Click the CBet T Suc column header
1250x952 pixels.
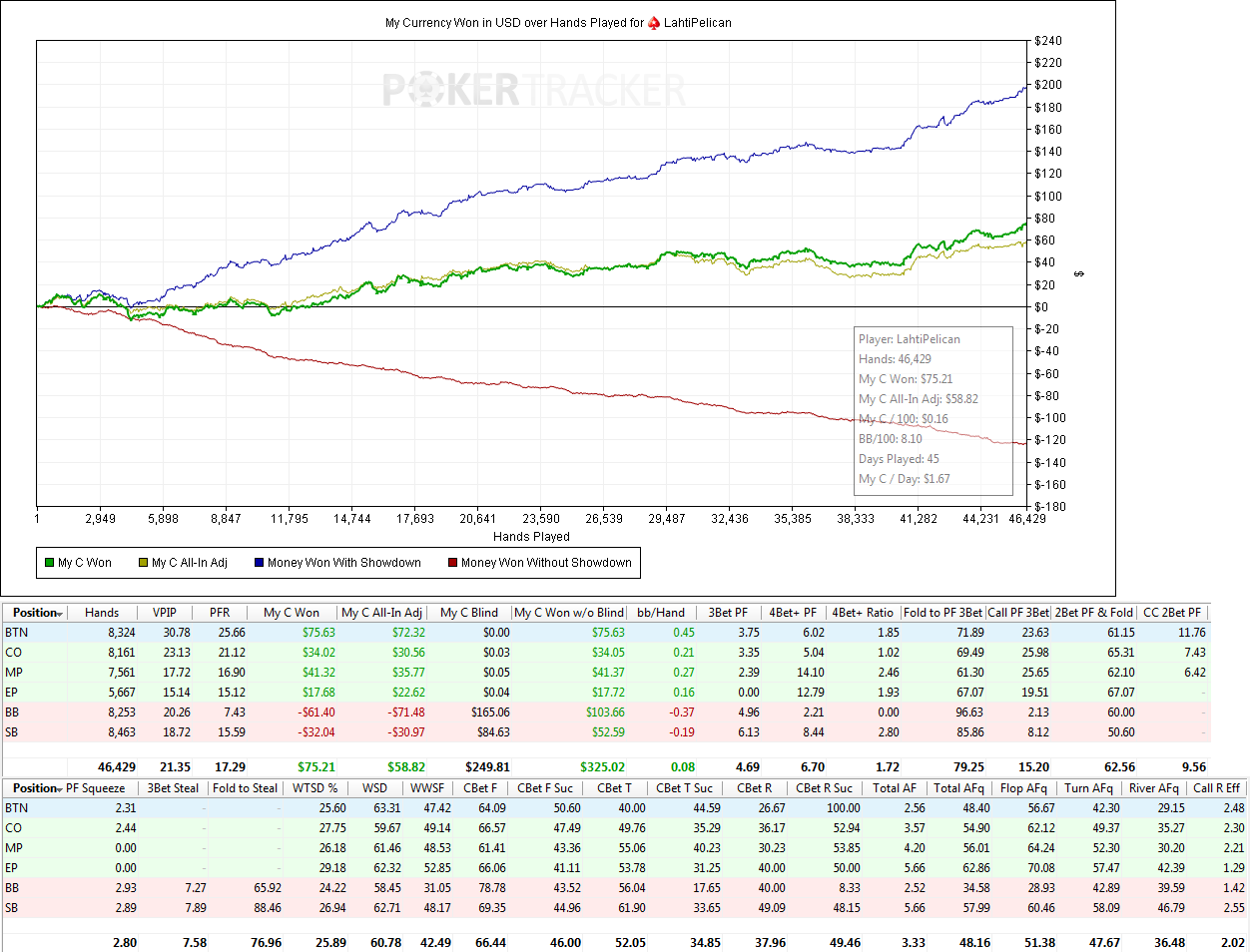pos(685,788)
